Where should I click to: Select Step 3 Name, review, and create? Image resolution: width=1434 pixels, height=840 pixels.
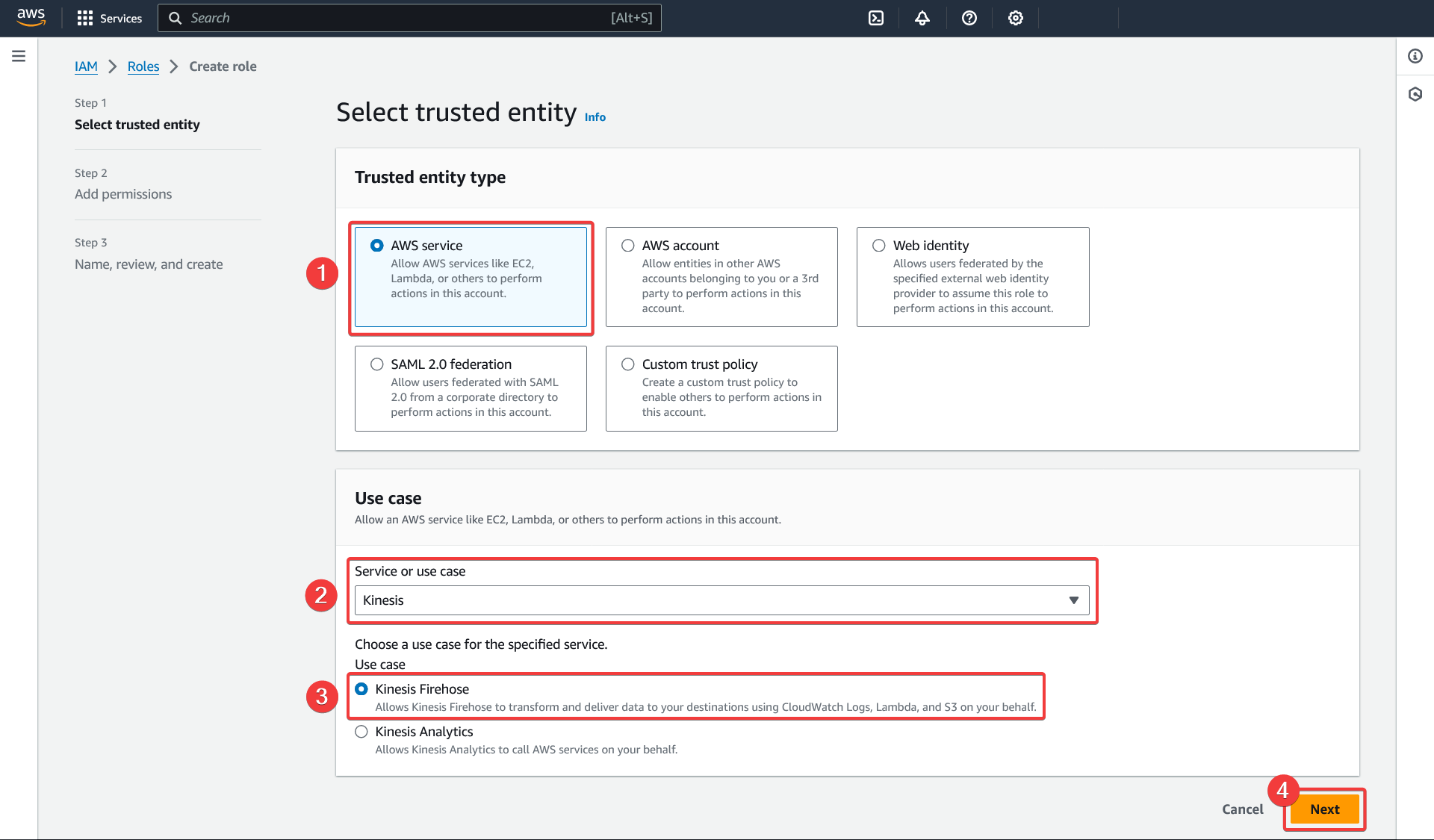[149, 264]
